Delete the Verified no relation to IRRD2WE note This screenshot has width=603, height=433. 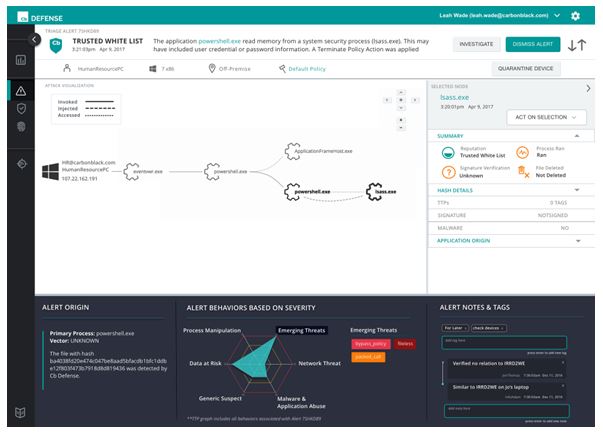tap(563, 363)
